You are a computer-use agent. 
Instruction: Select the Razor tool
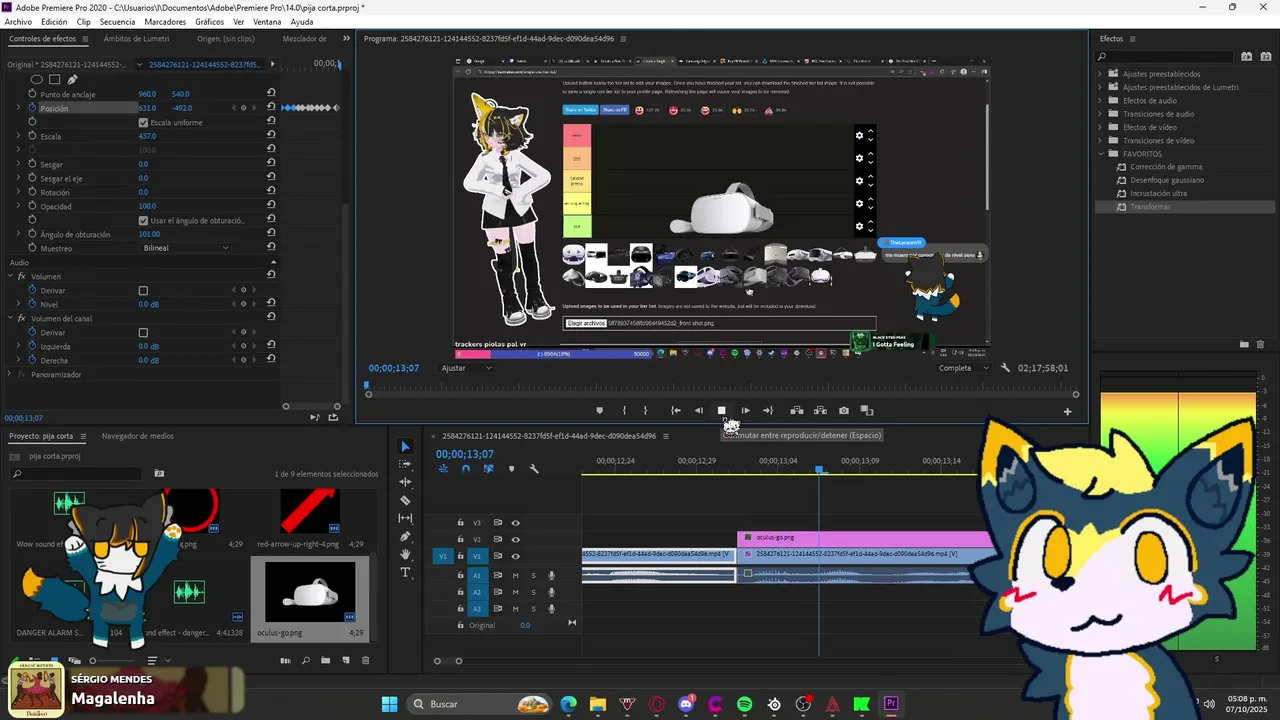(405, 500)
